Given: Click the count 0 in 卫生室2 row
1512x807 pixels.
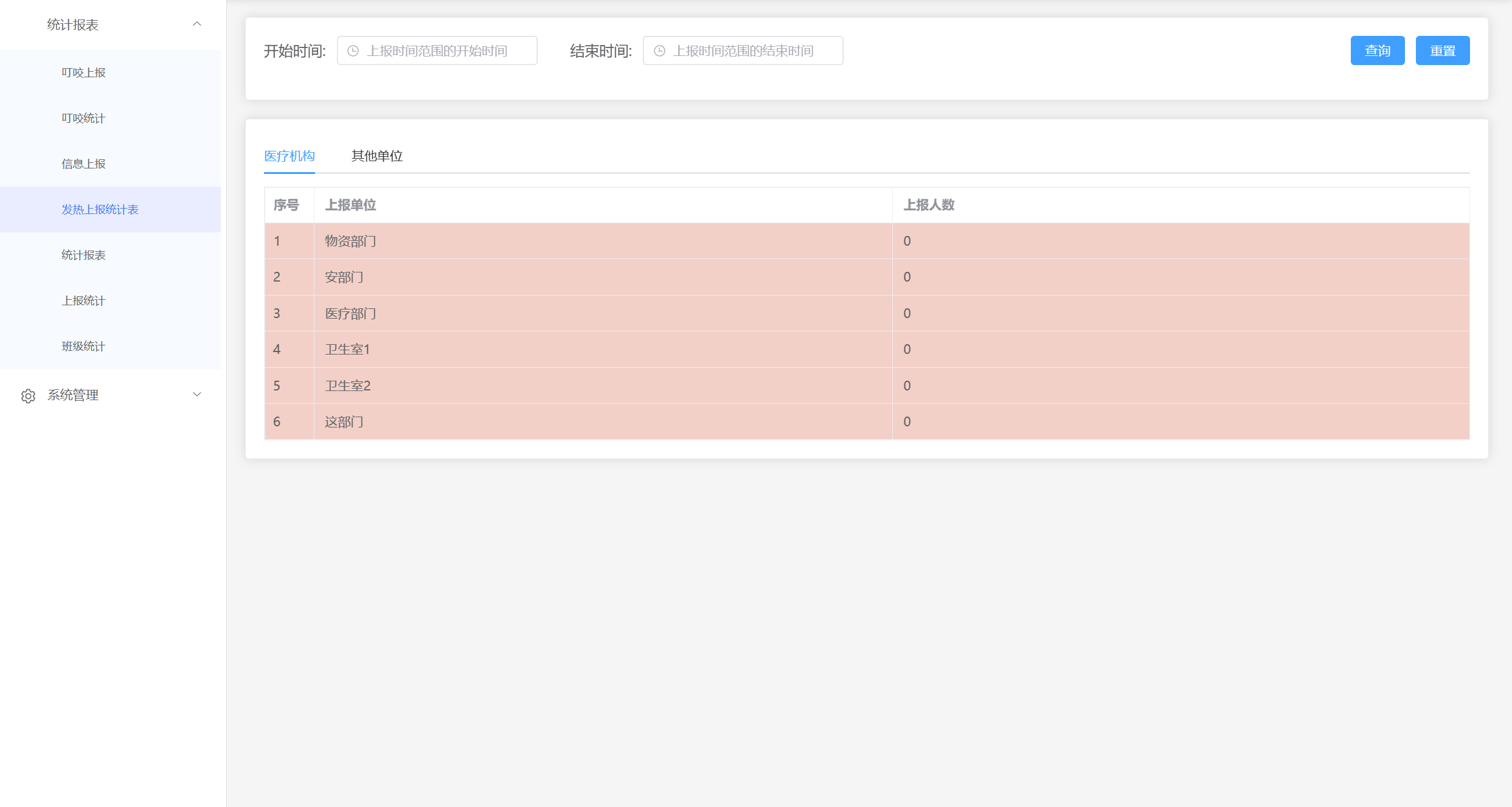Looking at the screenshot, I should coord(907,386).
